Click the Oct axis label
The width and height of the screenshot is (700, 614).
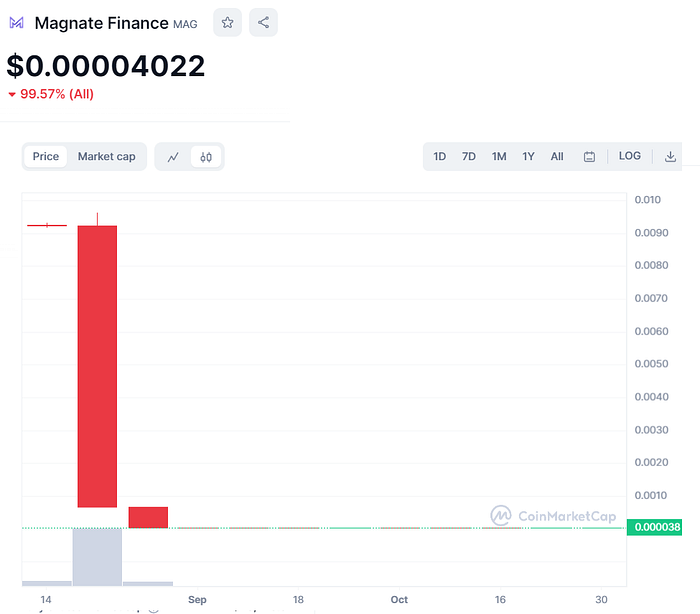(x=399, y=600)
